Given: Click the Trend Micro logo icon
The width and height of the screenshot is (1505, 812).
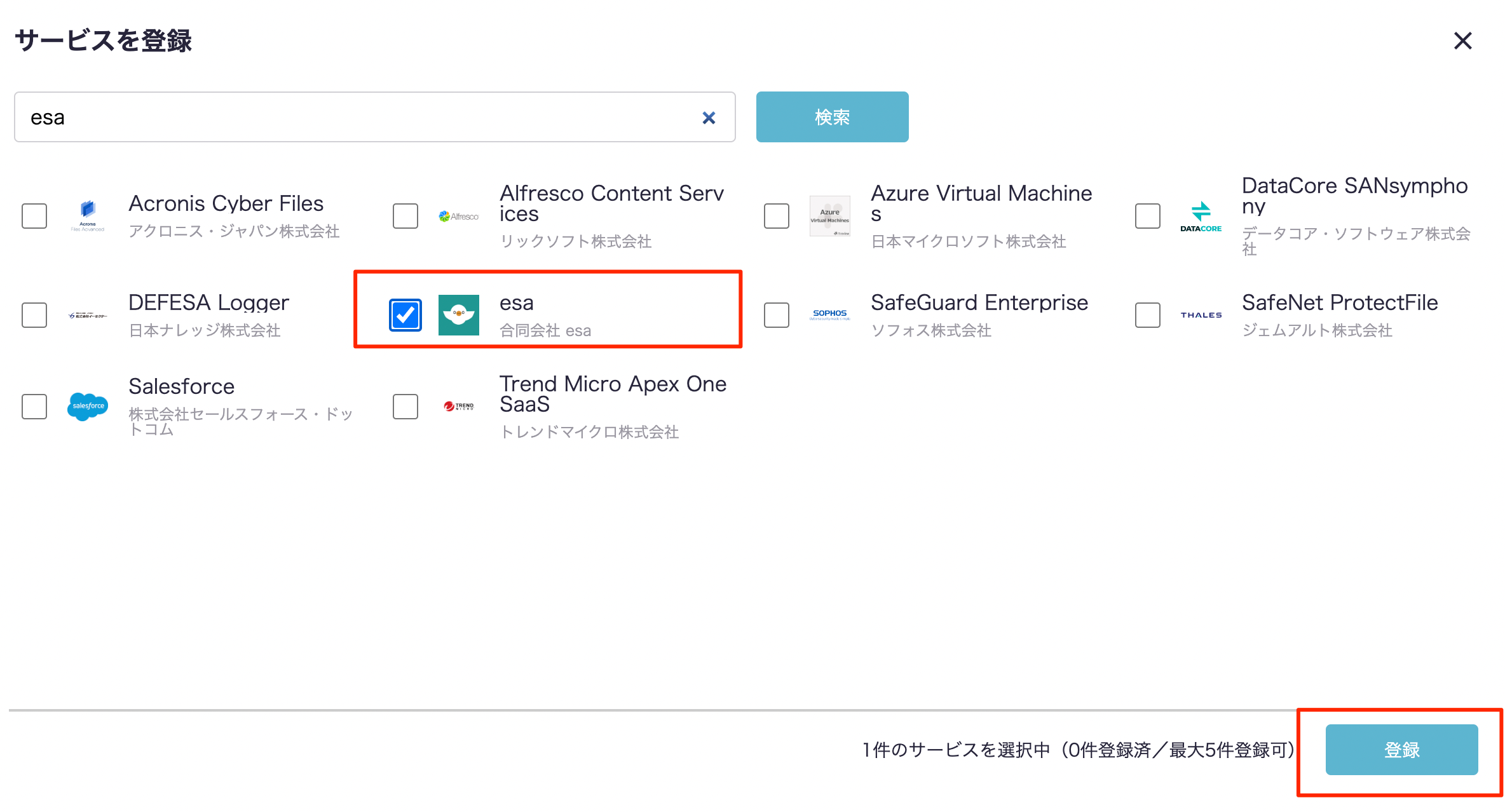Looking at the screenshot, I should pyautogui.click(x=458, y=406).
